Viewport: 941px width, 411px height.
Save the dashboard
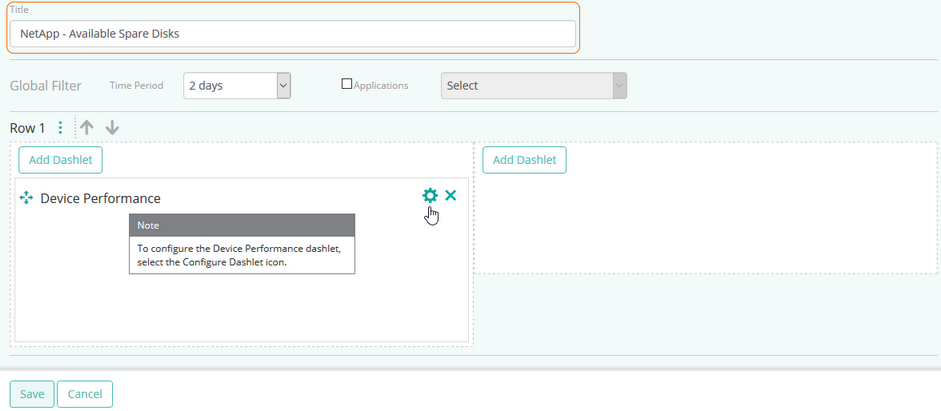point(32,394)
